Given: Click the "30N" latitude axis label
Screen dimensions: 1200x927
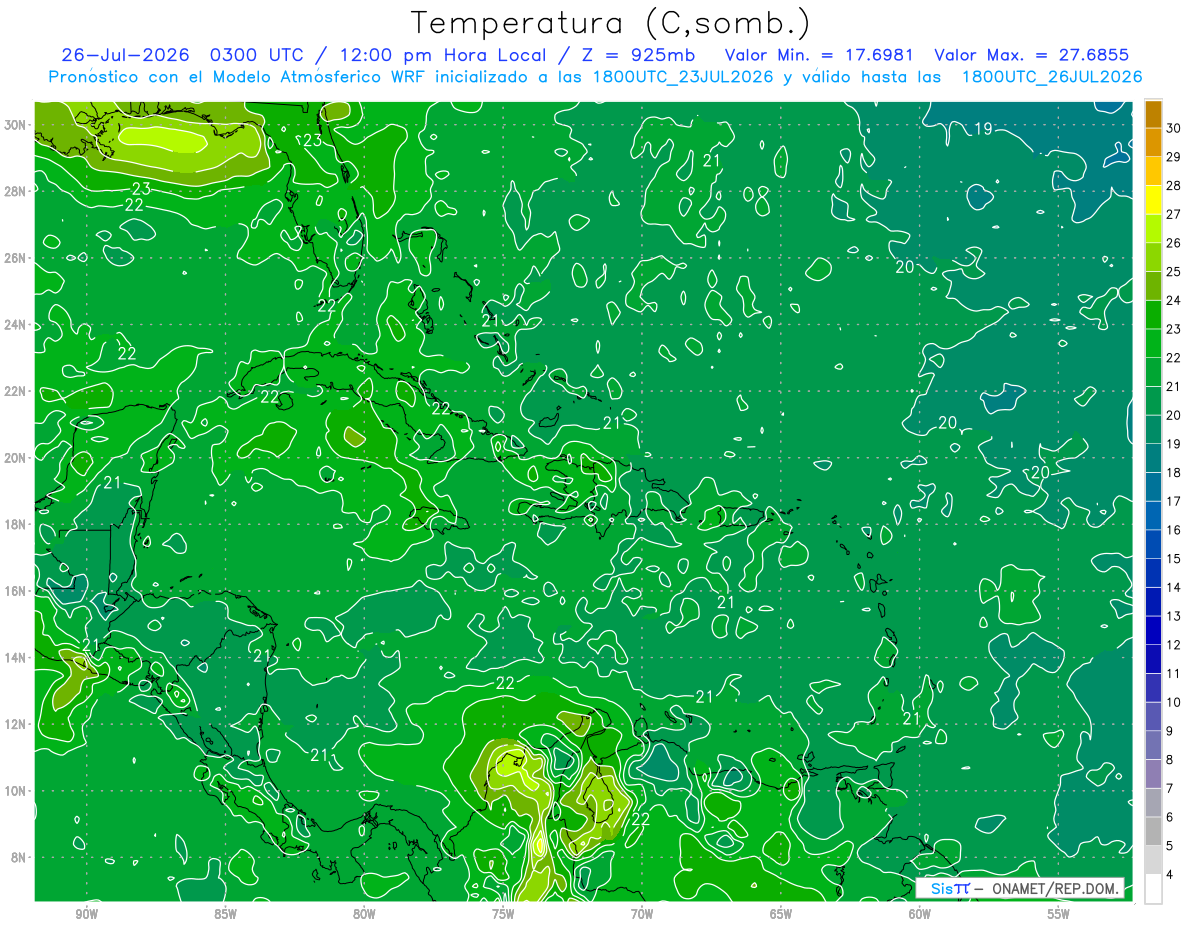Looking at the screenshot, I should click(x=17, y=125).
